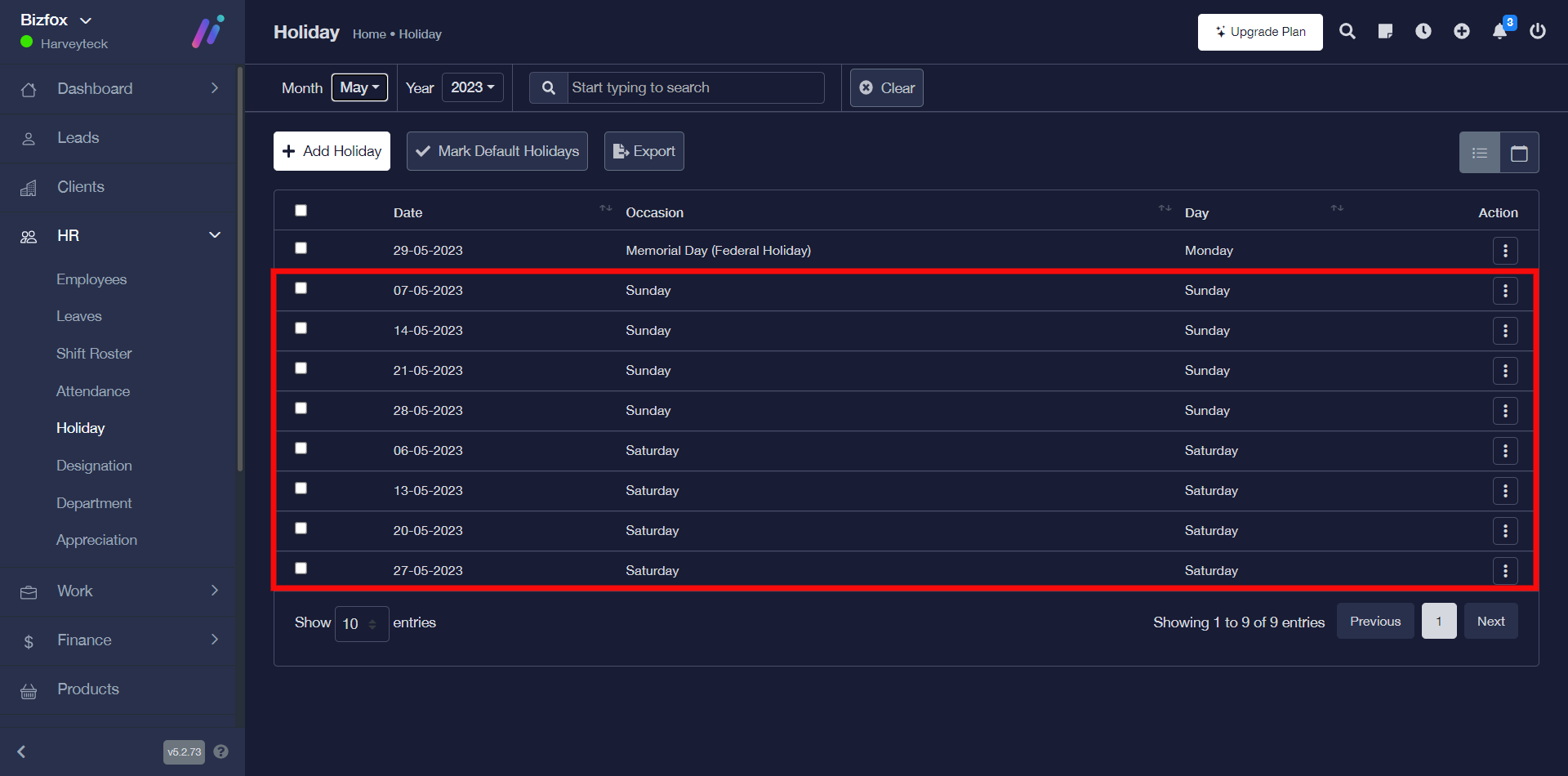Open the sticky notes icon

(1385, 32)
